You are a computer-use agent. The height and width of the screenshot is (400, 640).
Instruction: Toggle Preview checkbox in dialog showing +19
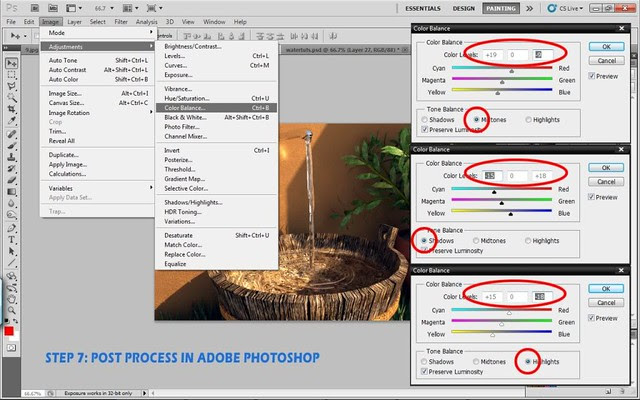click(x=592, y=76)
